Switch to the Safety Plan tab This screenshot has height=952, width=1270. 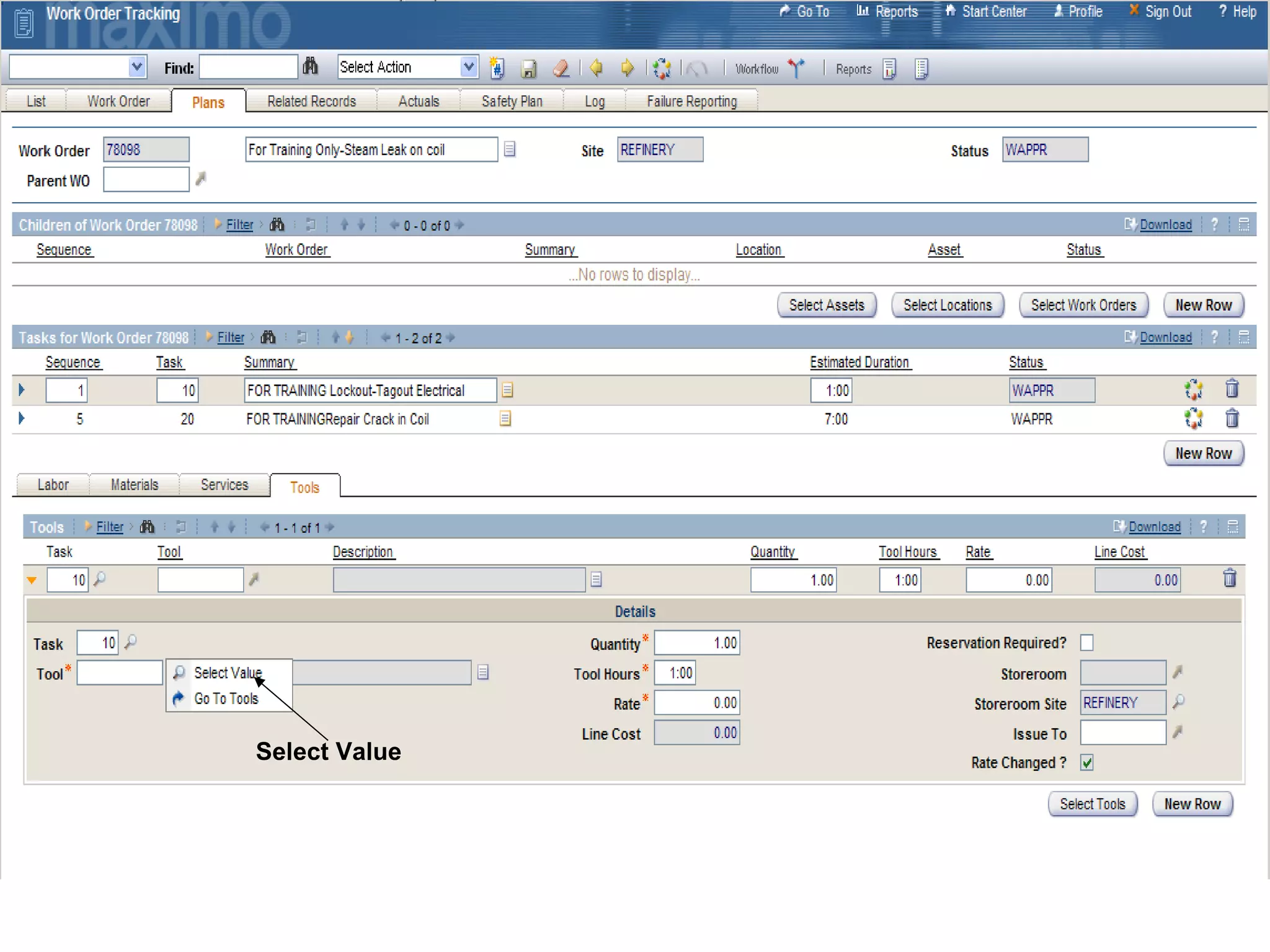coord(512,101)
